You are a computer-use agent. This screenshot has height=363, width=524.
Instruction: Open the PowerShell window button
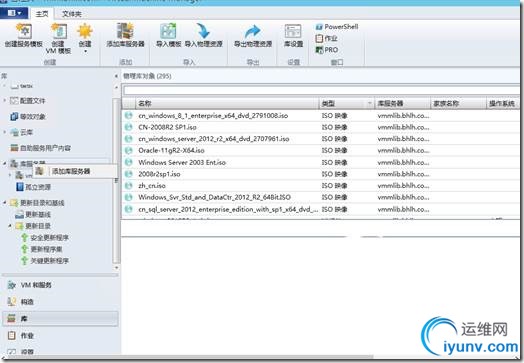[337, 27]
